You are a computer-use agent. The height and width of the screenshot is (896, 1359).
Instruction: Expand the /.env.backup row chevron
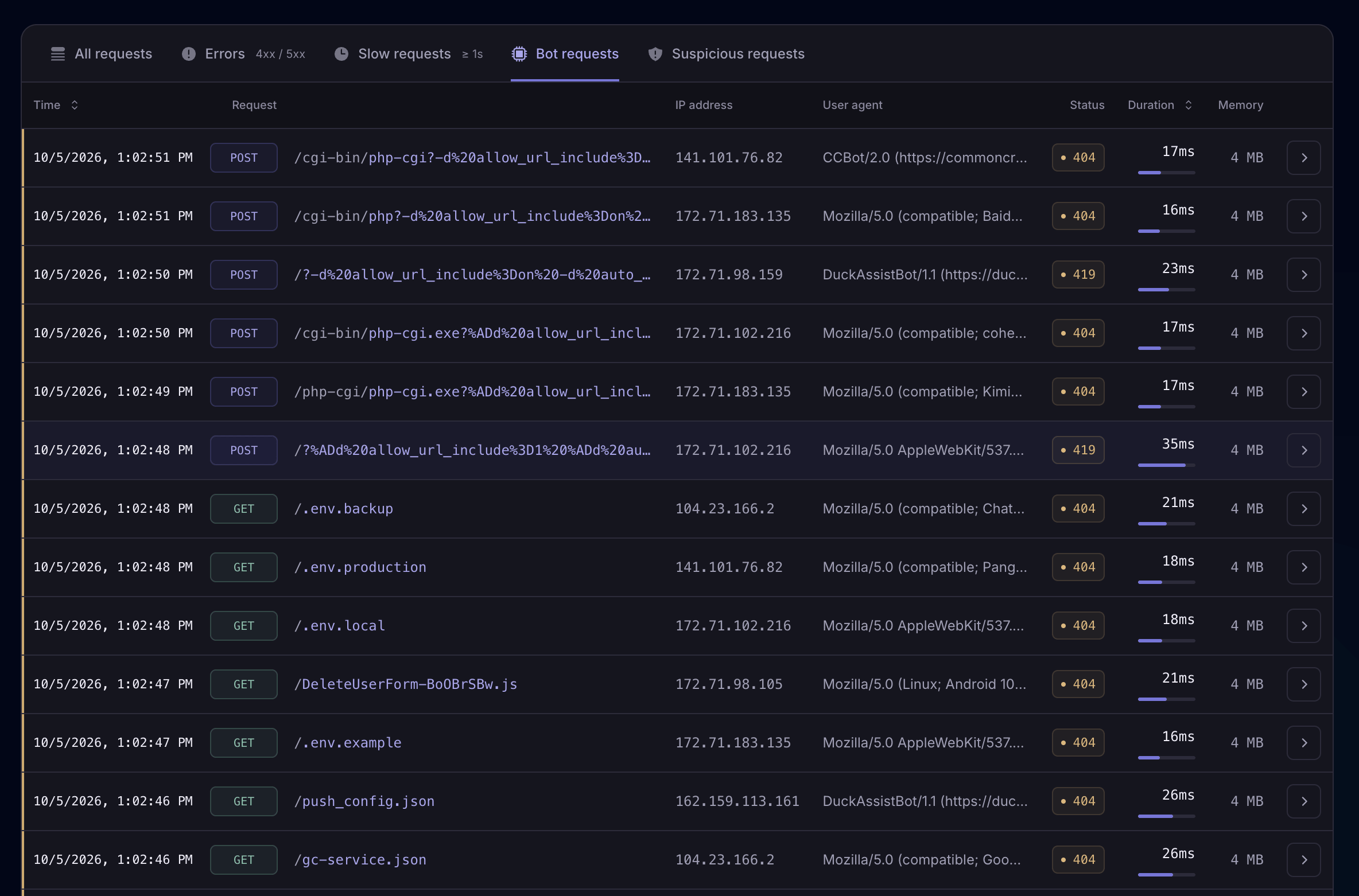coord(1304,509)
